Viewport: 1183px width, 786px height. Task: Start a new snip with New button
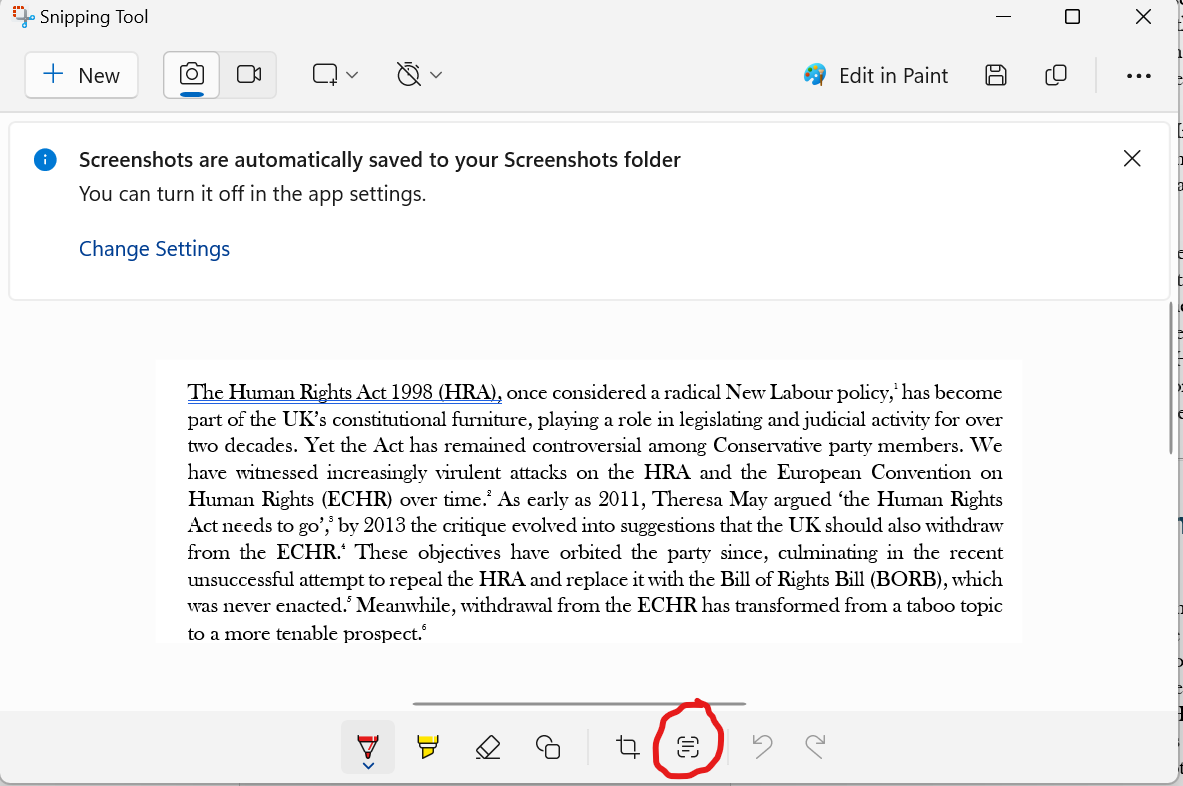(x=81, y=75)
